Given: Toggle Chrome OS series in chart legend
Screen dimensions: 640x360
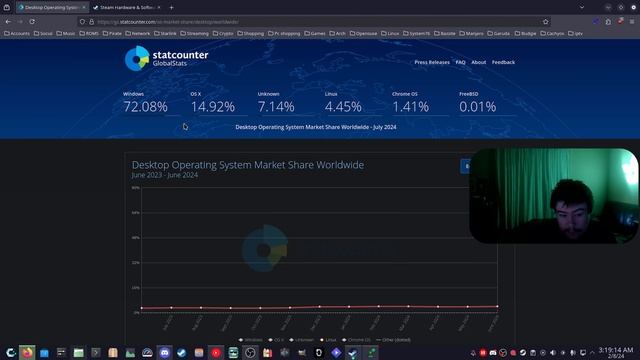Looking at the screenshot, I should [x=356, y=340].
